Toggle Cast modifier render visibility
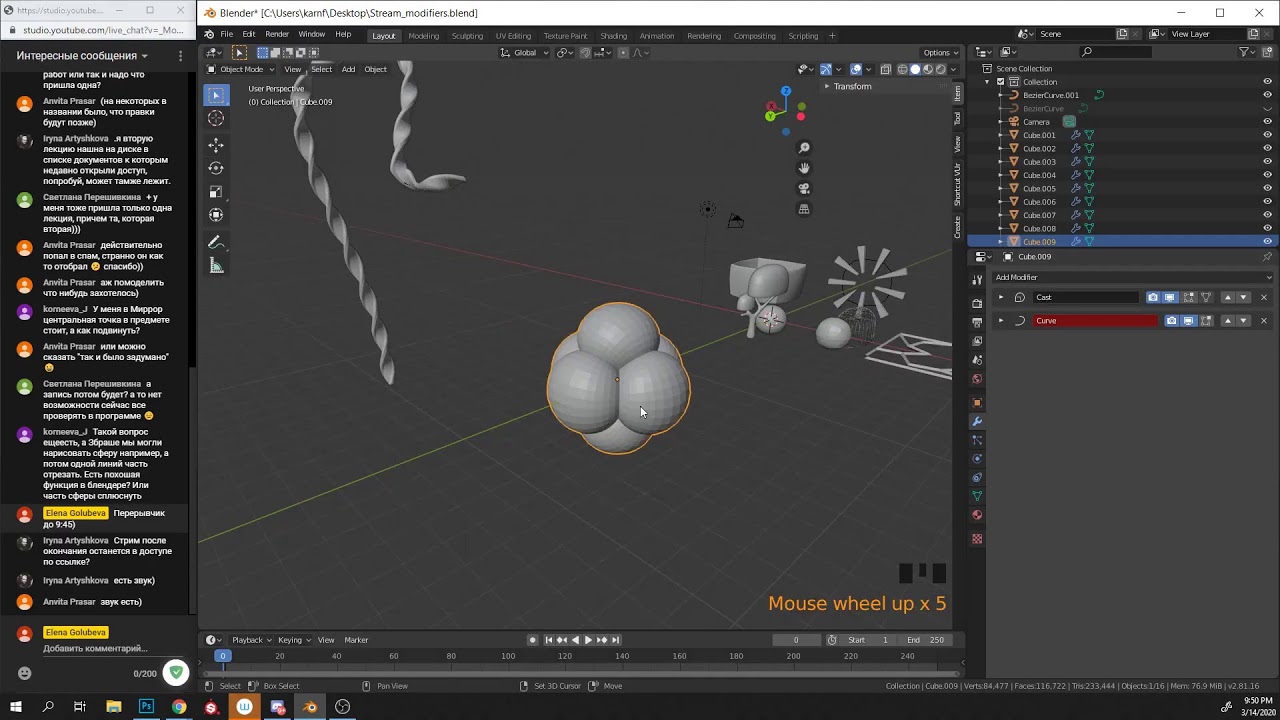This screenshot has width=1280, height=720. coord(1153,297)
